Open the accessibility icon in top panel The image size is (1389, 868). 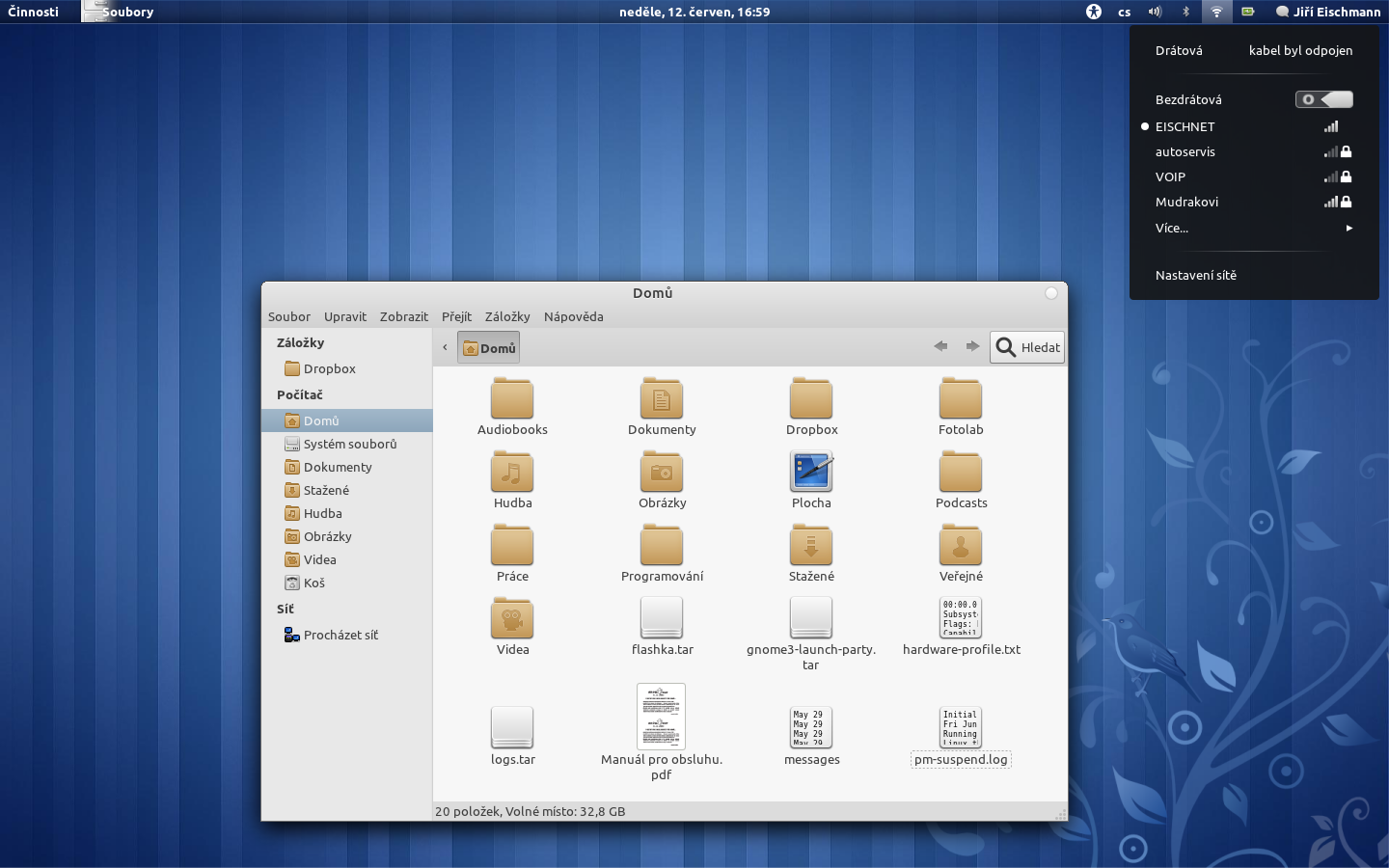point(1093,12)
